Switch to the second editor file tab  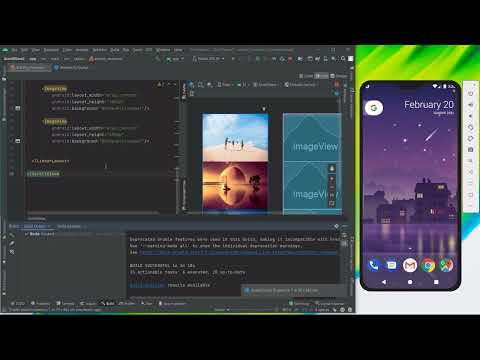point(71,68)
